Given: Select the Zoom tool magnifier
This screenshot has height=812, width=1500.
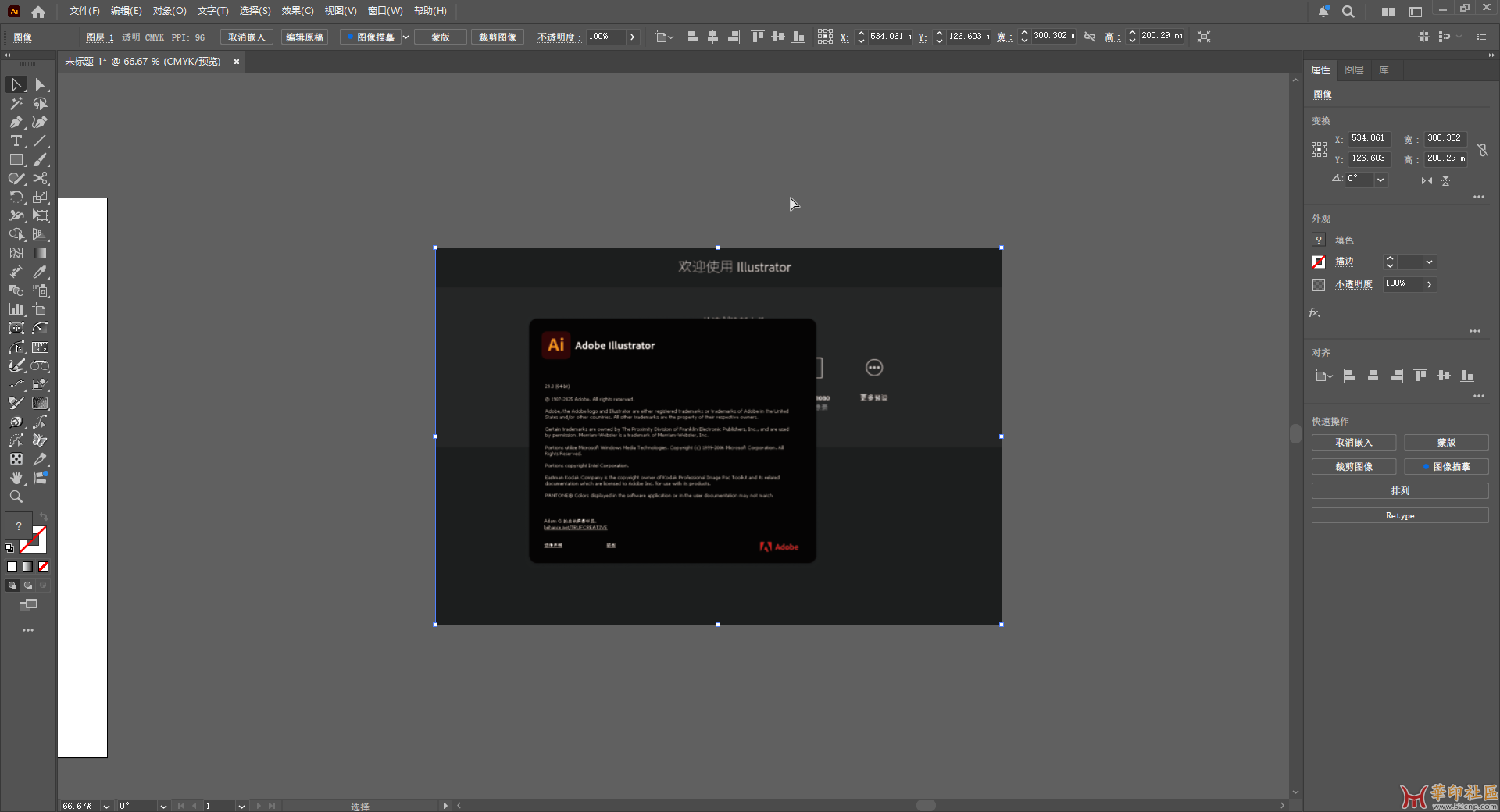Looking at the screenshot, I should [x=16, y=497].
